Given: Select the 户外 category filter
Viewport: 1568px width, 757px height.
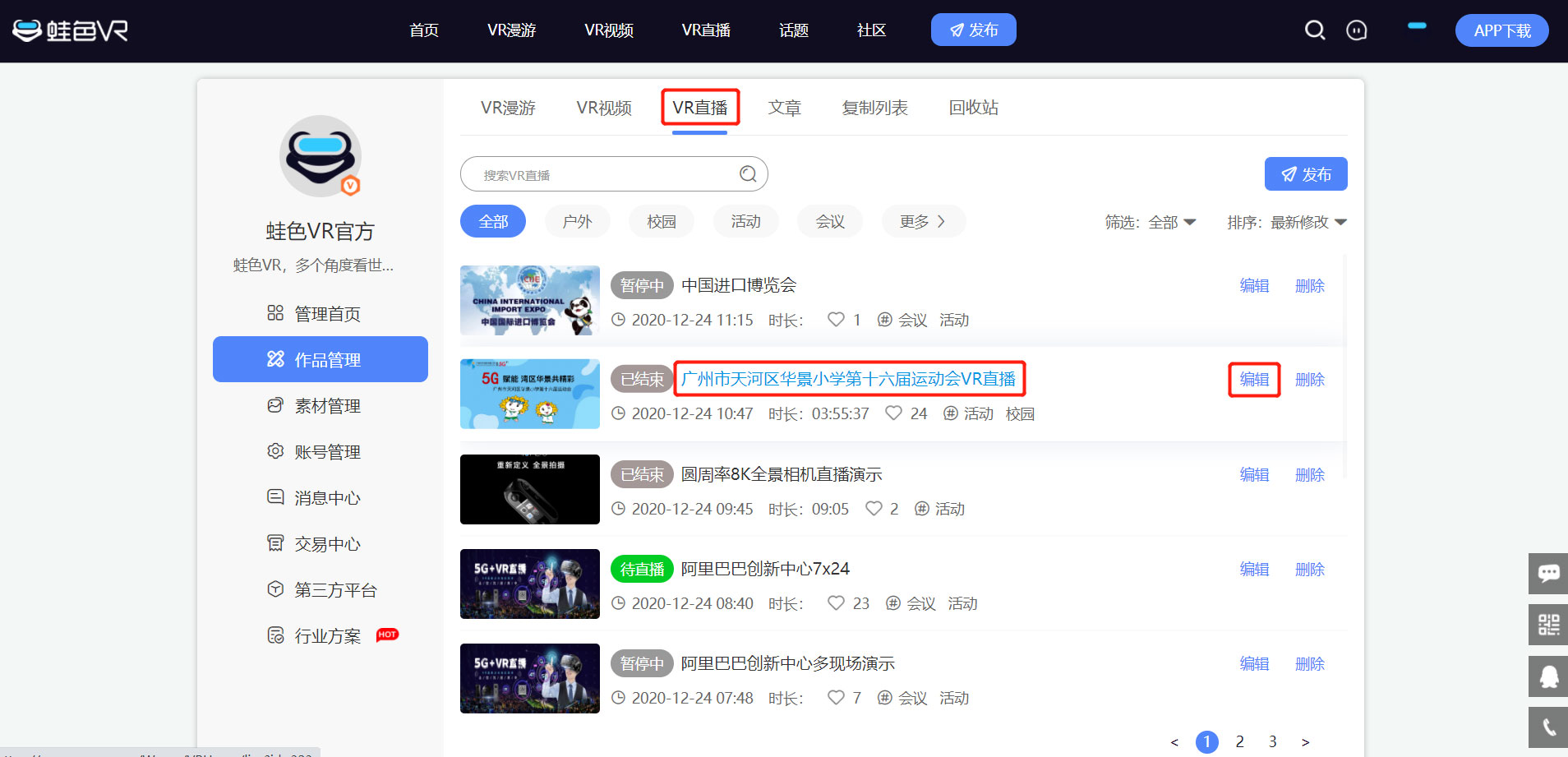Looking at the screenshot, I should tap(577, 221).
